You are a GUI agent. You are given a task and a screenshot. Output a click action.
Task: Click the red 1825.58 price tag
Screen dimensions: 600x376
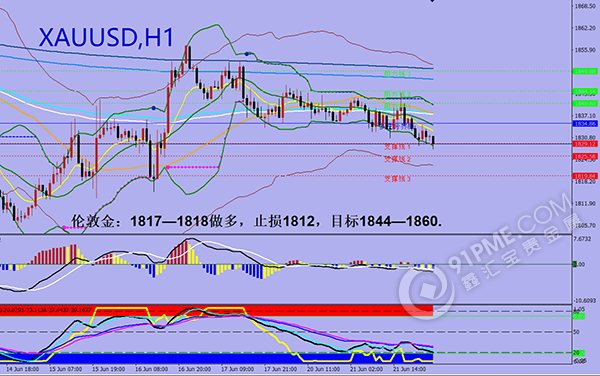tap(585, 156)
